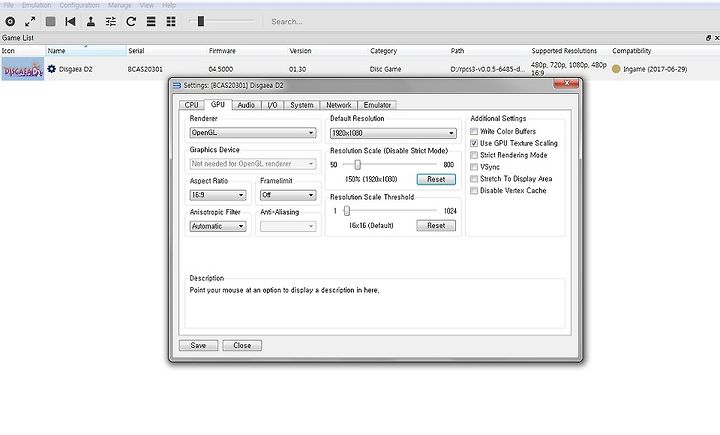
Task: Open the Aspect Ratio dropdown
Action: tap(218, 195)
